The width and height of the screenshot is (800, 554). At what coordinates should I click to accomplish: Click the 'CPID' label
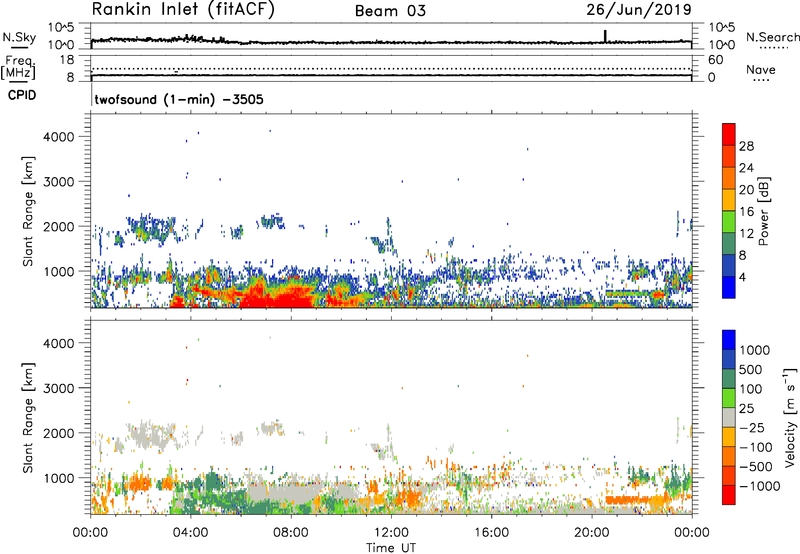pyautogui.click(x=22, y=95)
